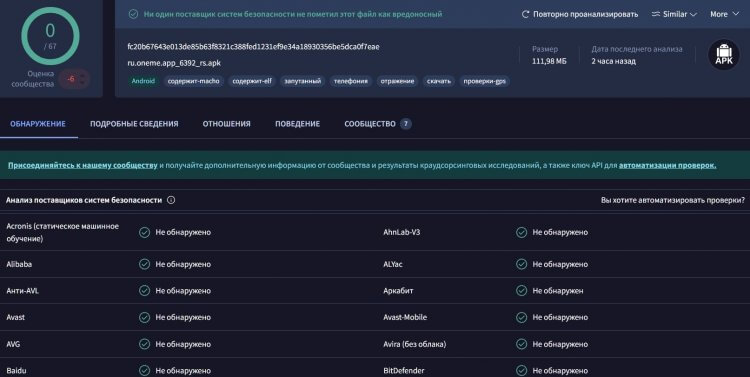Expand the More dropdown menu

click(725, 14)
